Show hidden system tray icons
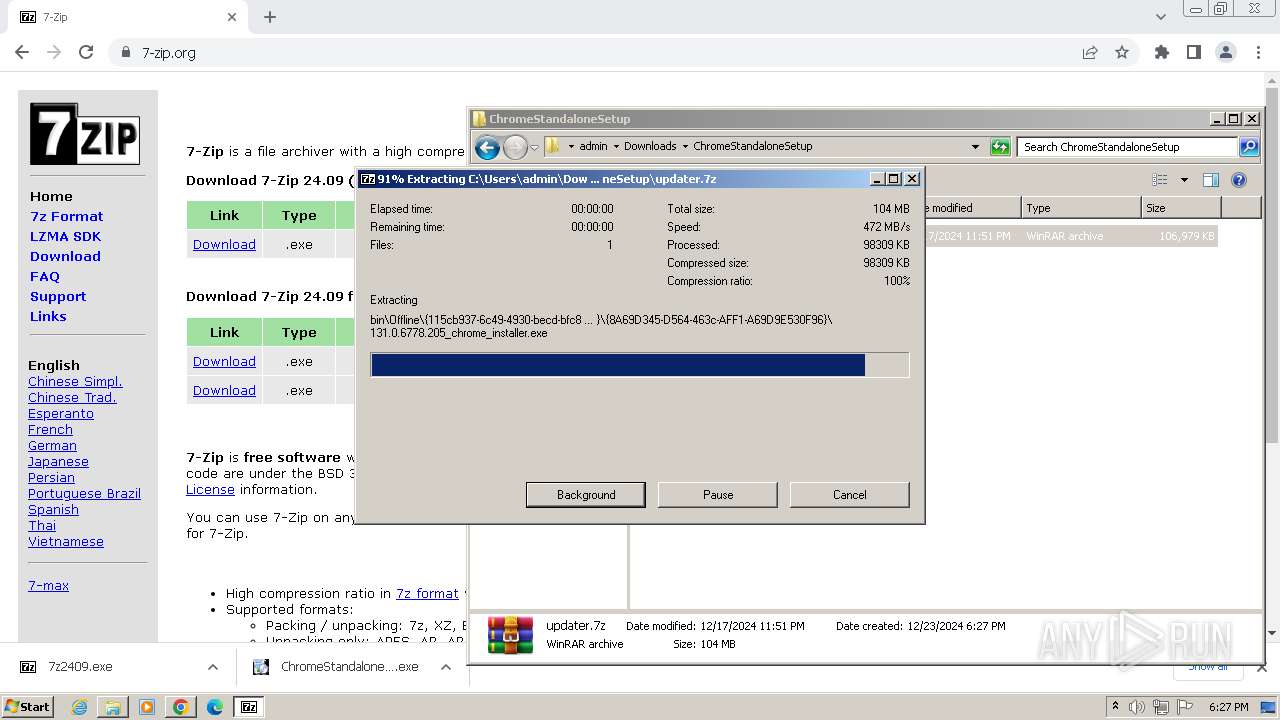The image size is (1280, 720). [1115, 707]
